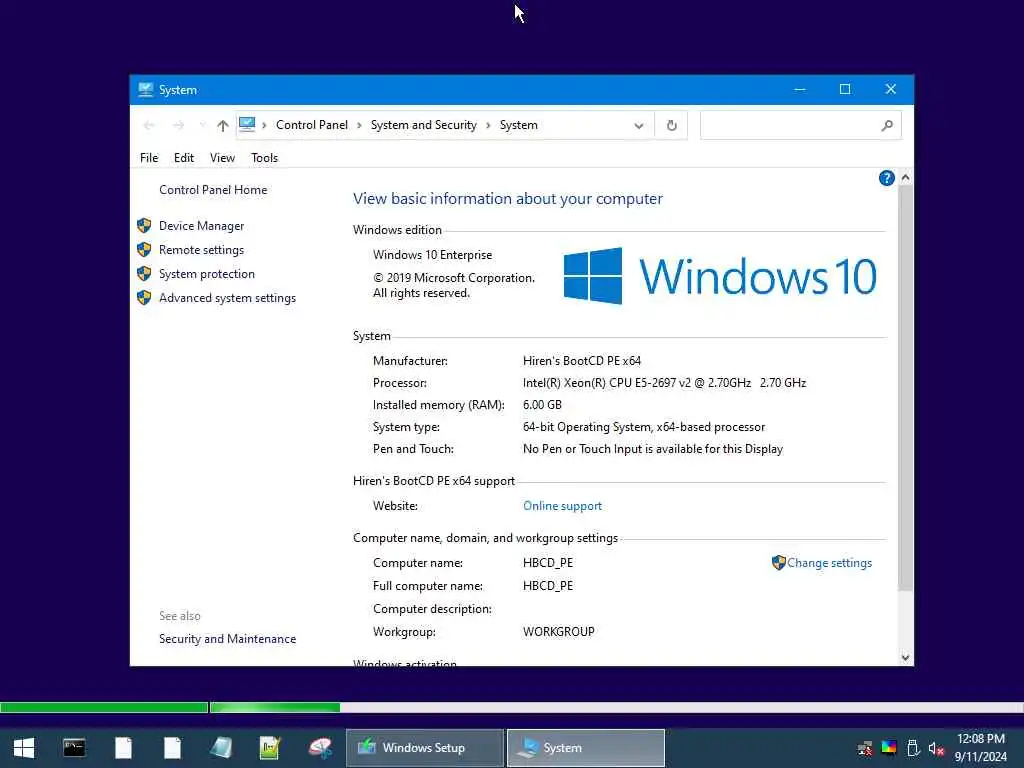Click the 6.00 GB installed memory value

click(542, 405)
